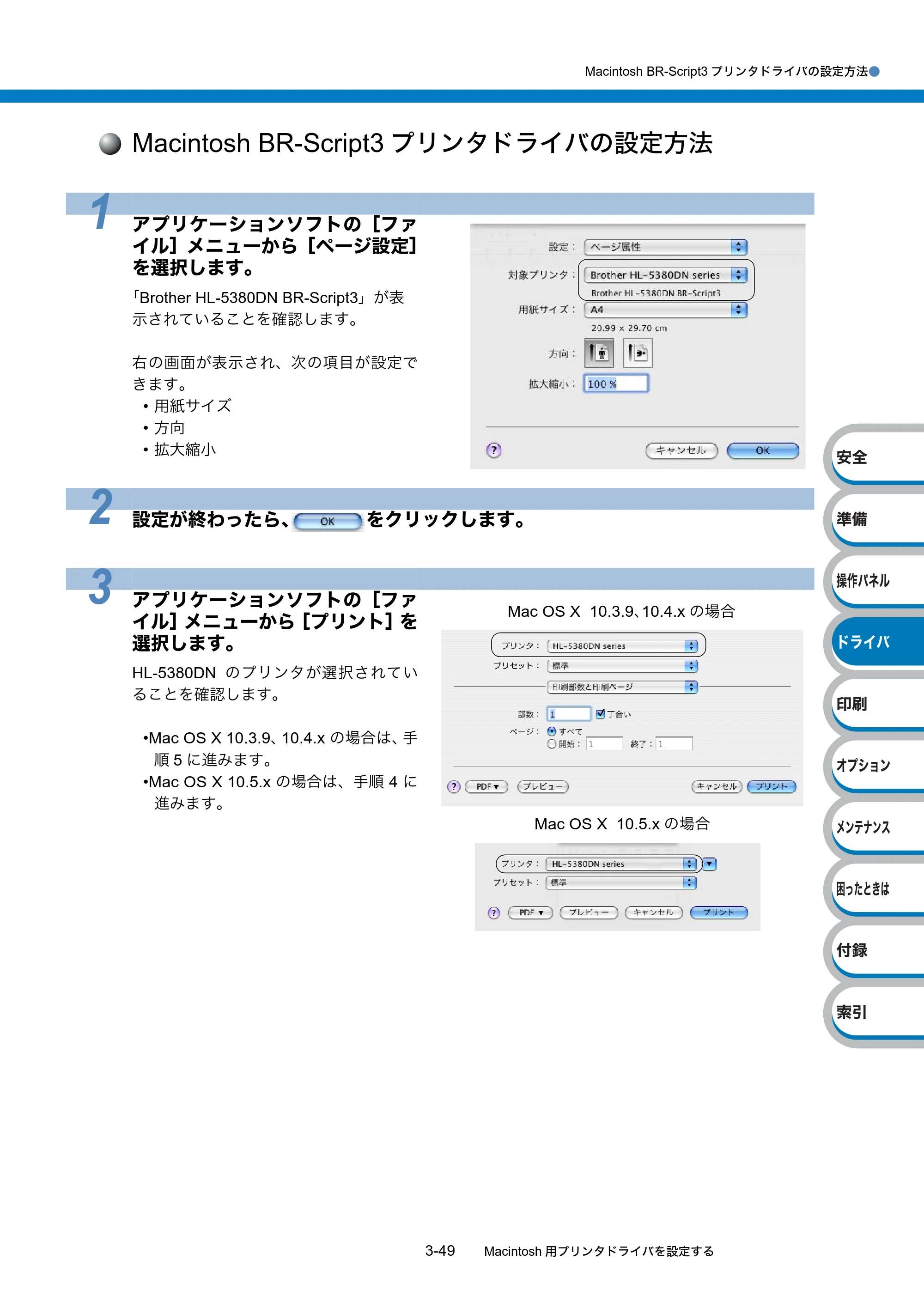
Task: Open プリンタ dropdown in 10.5.x print dialog
Action: [621, 864]
